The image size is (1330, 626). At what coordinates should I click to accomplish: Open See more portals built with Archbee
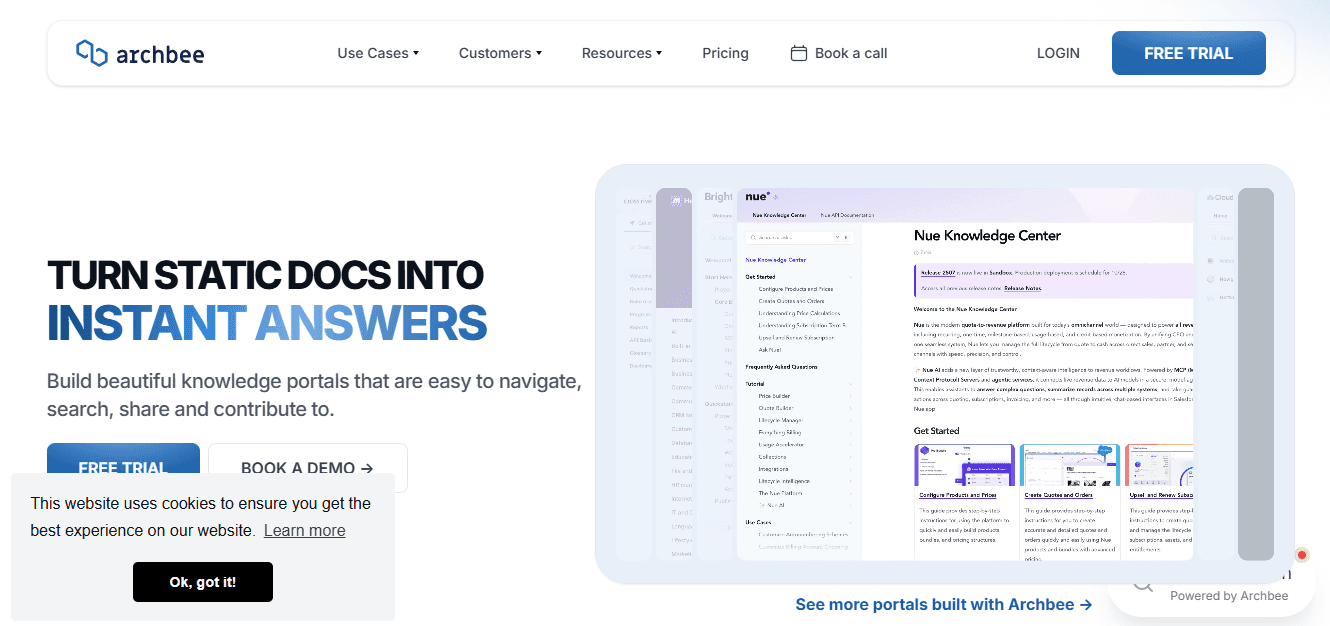point(943,604)
